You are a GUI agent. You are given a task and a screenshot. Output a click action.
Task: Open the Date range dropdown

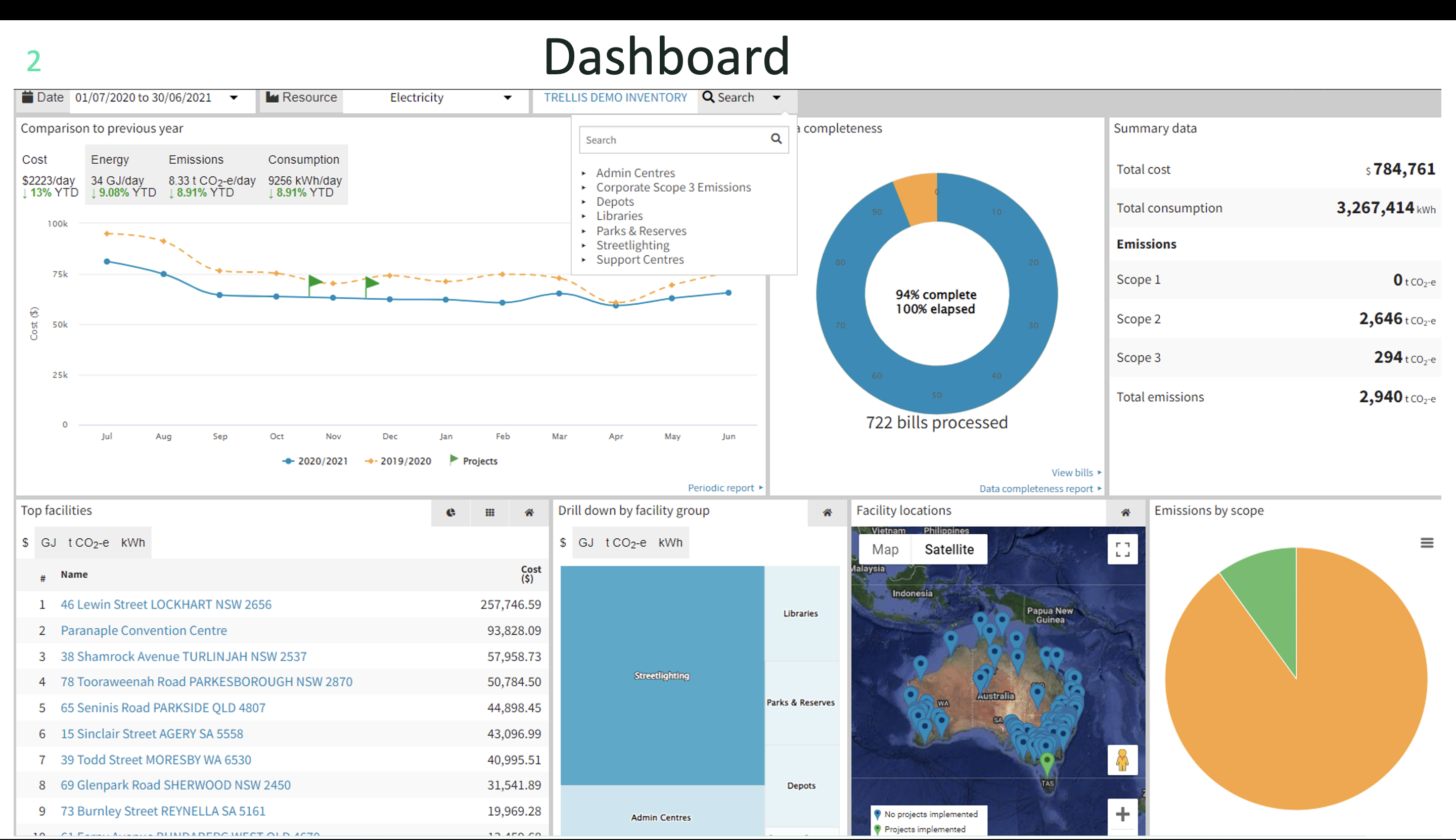(x=234, y=98)
